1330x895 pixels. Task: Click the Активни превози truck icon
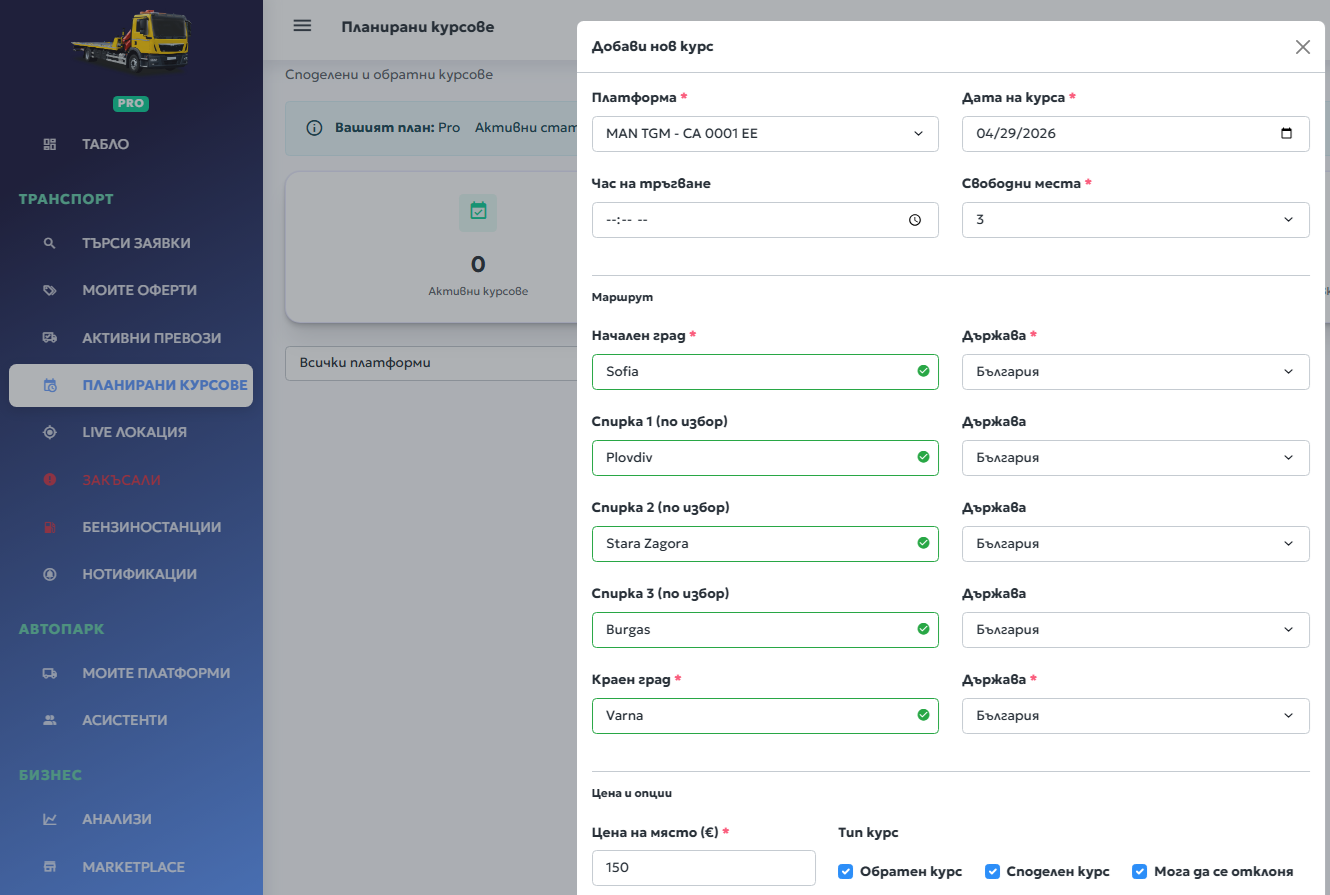(x=50, y=338)
